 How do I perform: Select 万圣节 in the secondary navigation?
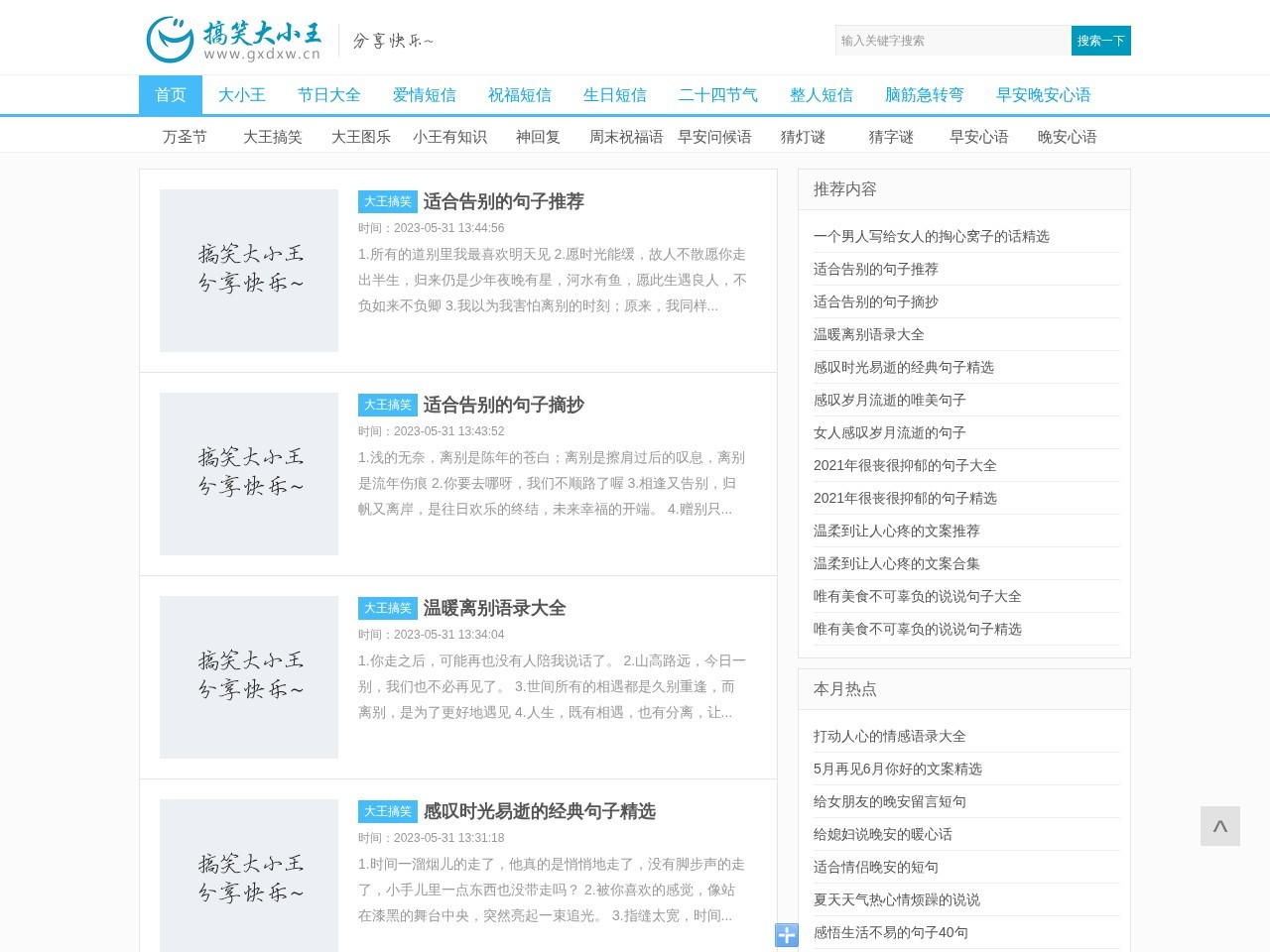click(x=185, y=137)
